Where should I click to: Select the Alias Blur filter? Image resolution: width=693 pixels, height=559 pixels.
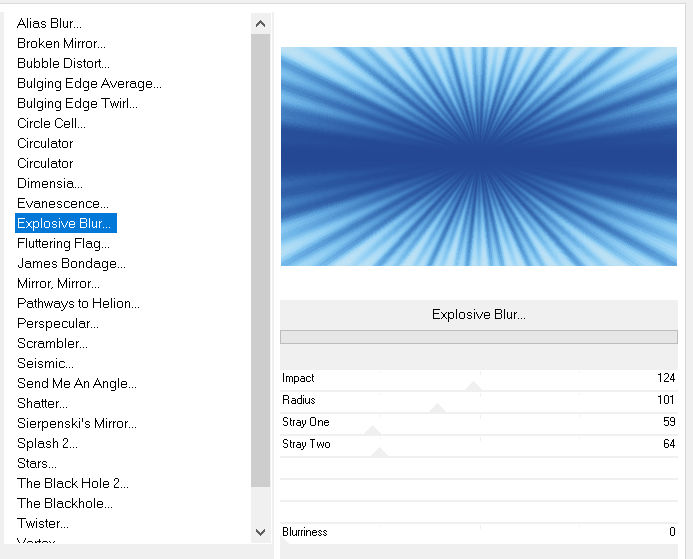[49, 23]
